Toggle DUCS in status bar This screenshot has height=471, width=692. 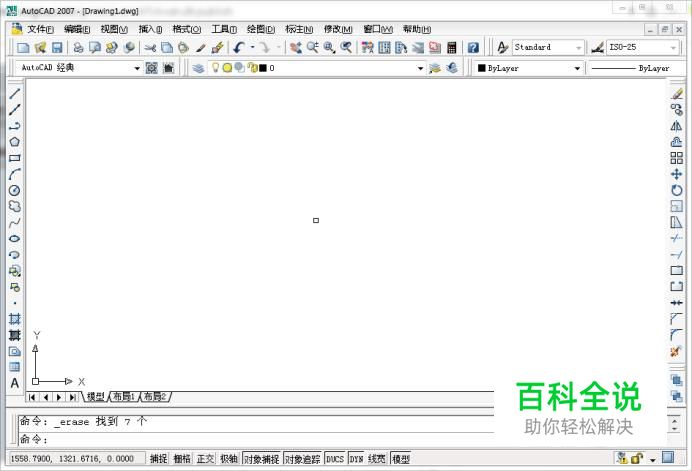point(335,459)
